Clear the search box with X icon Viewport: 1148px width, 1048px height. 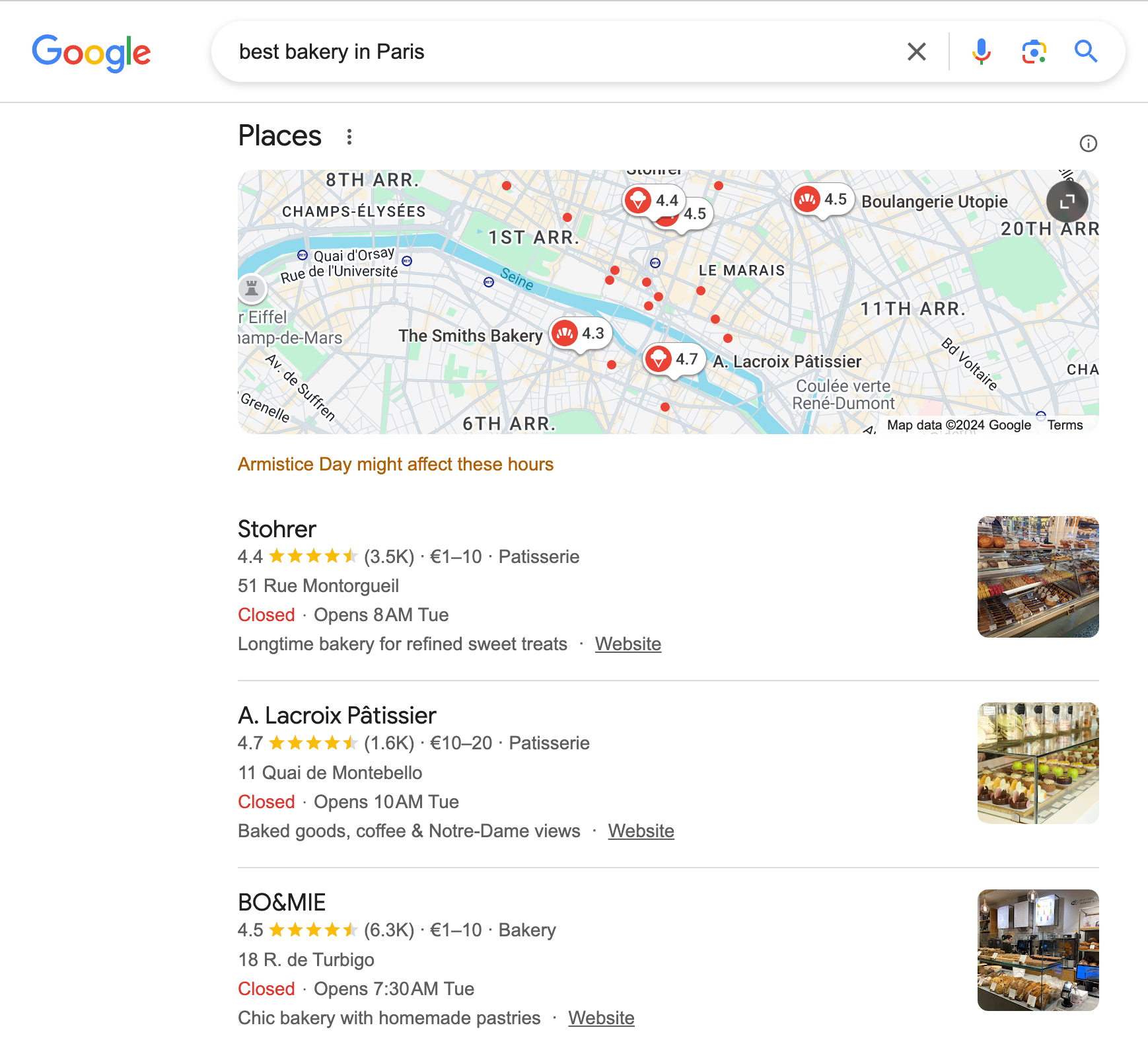(916, 52)
